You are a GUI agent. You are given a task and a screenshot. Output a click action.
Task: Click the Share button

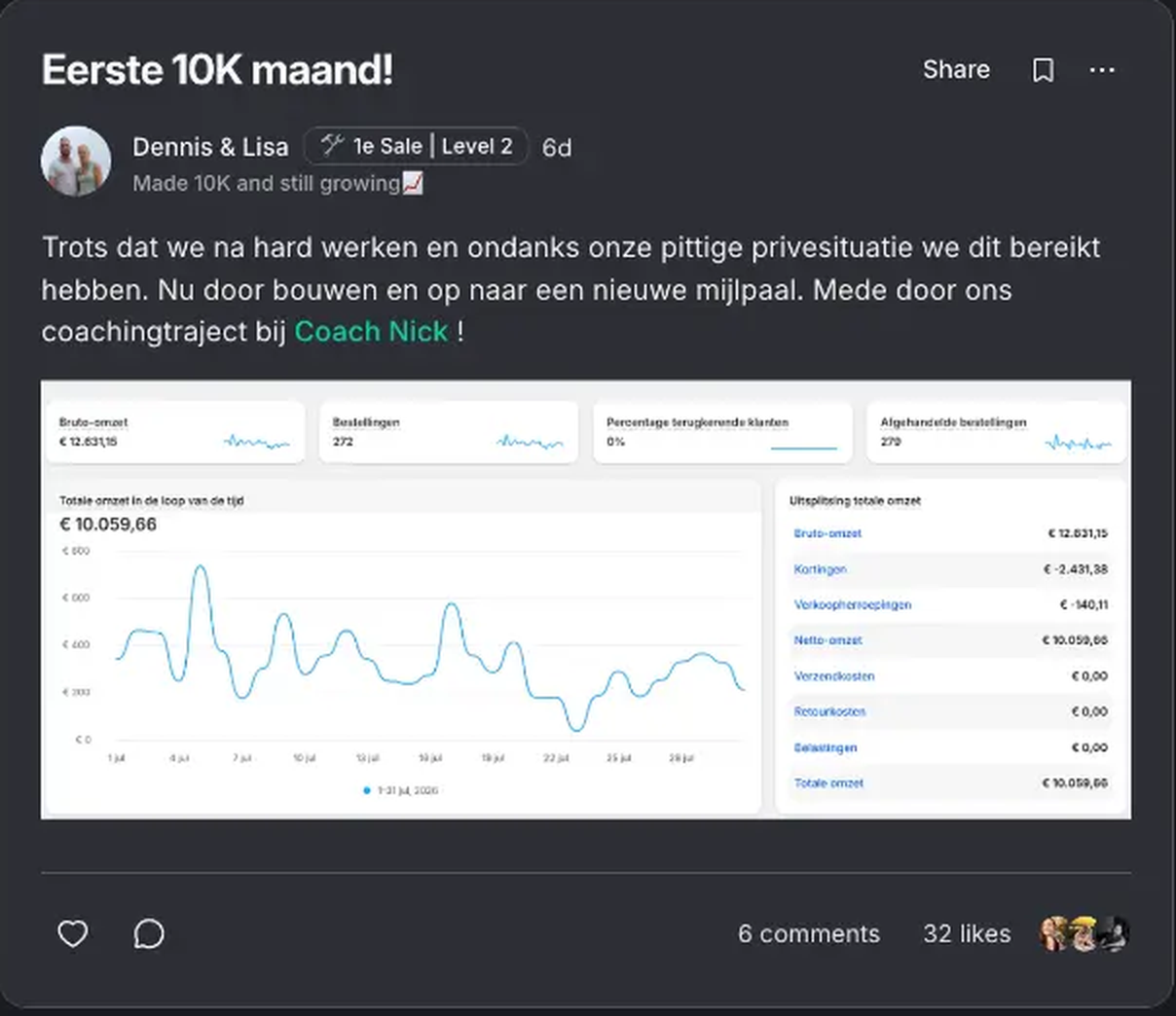(x=956, y=70)
